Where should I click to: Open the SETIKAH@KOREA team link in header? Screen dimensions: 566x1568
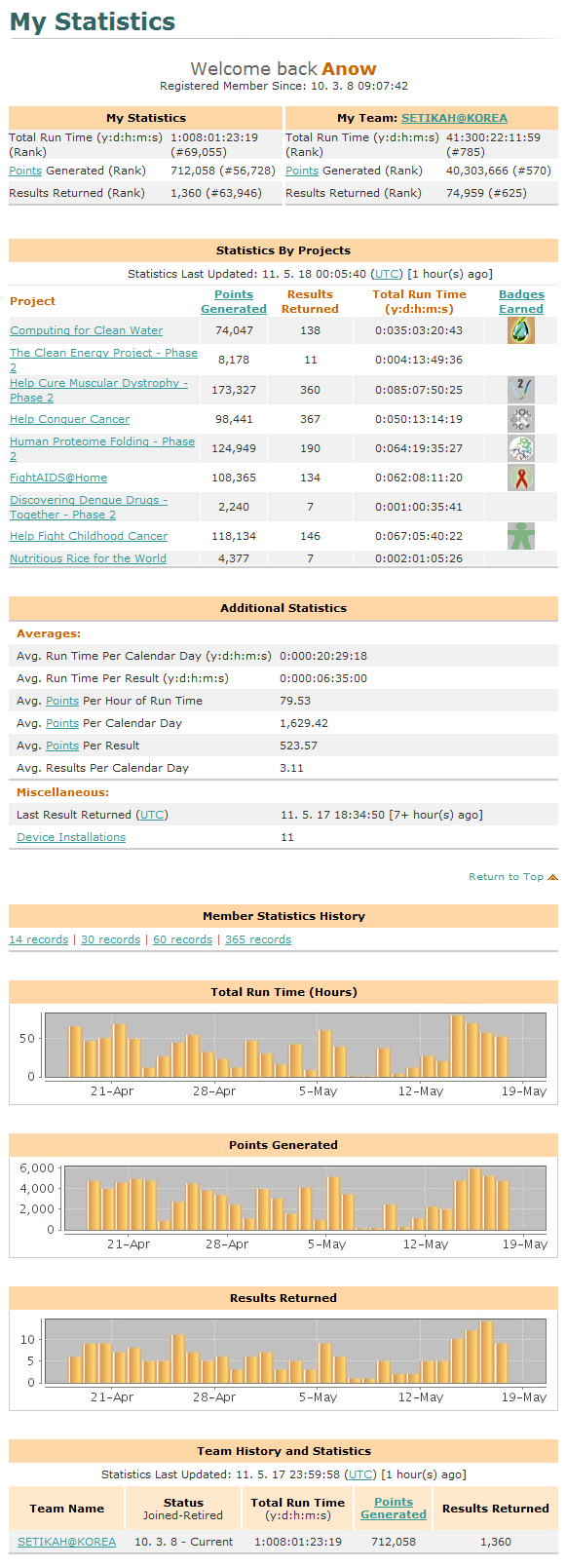click(x=454, y=118)
